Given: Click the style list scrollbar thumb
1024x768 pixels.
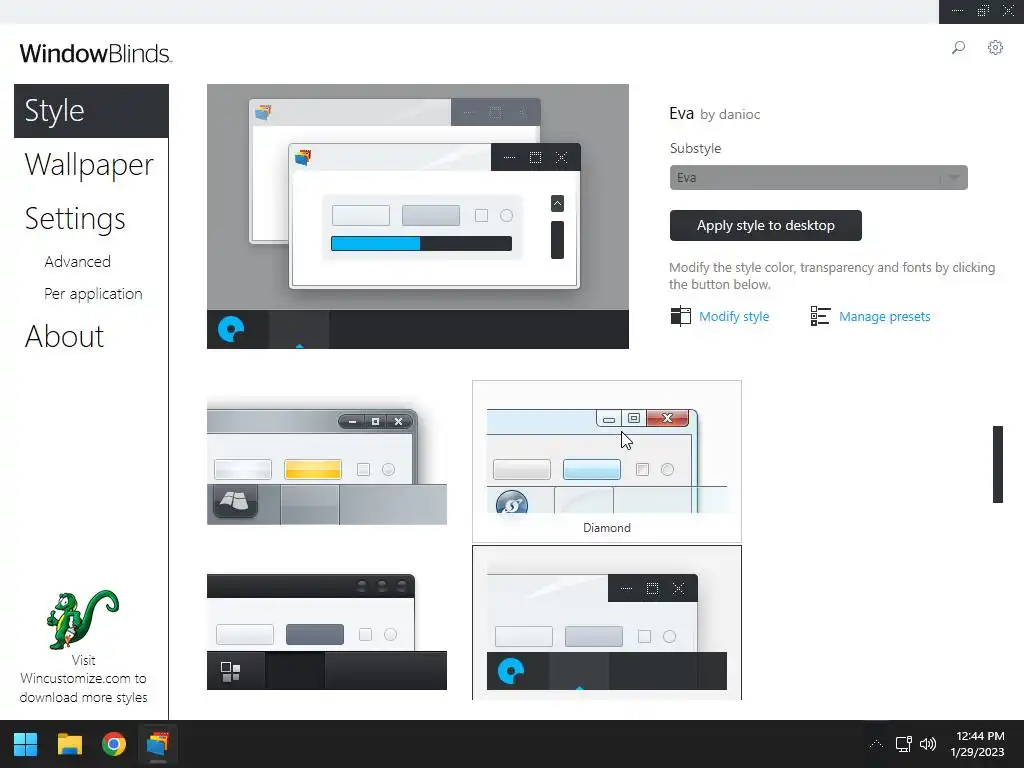Looking at the screenshot, I should pos(998,464).
